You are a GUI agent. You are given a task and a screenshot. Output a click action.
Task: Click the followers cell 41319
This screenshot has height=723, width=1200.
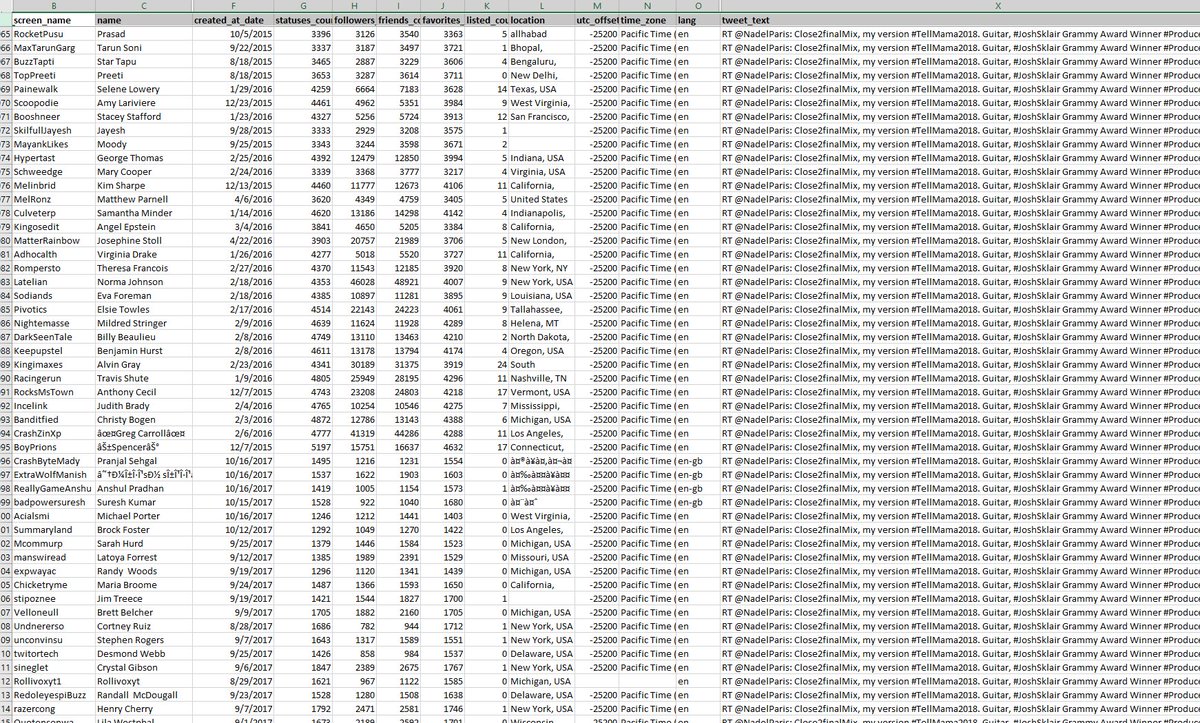coord(353,434)
